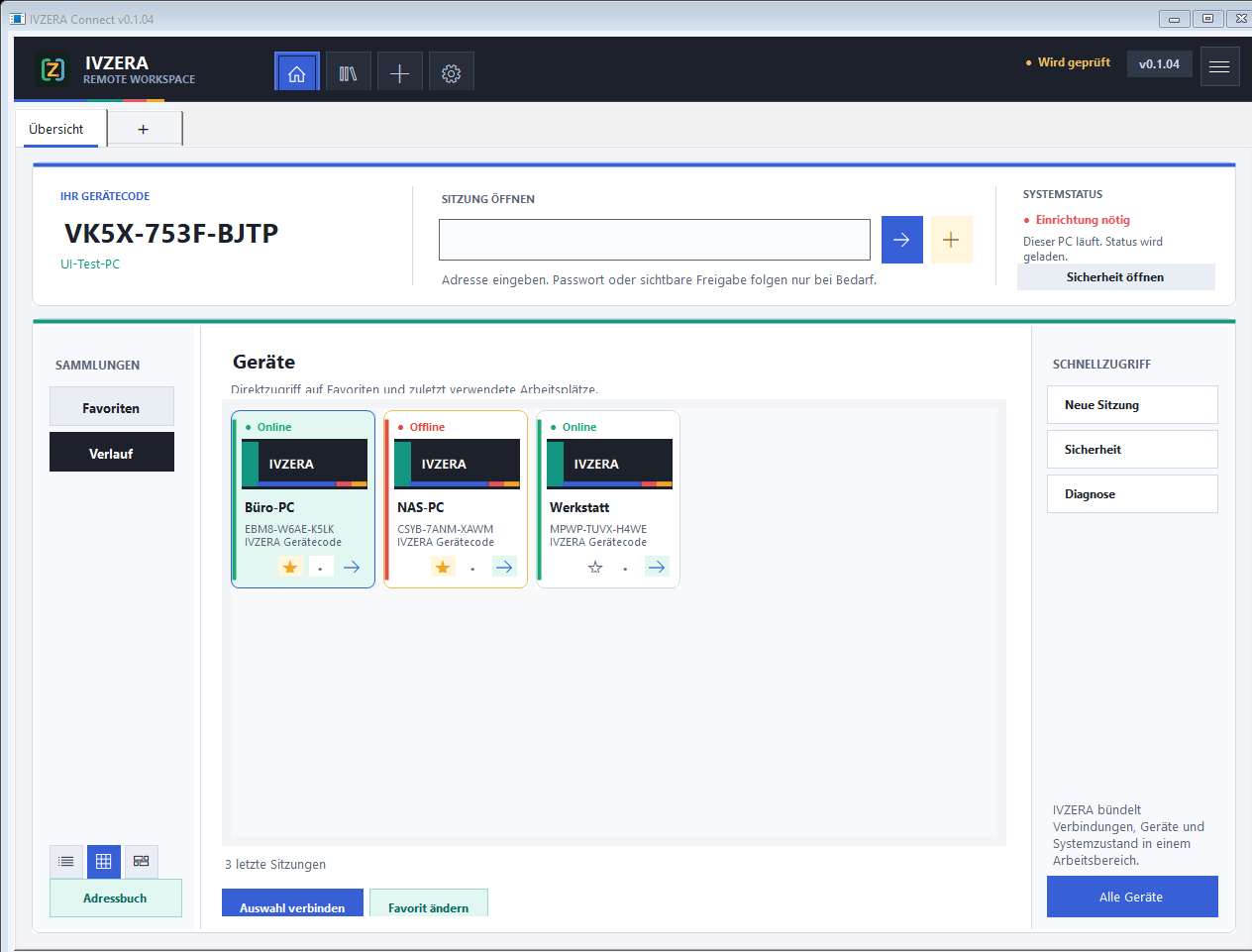Open settings gear in top toolbar
1252x952 pixels.
coord(451,73)
